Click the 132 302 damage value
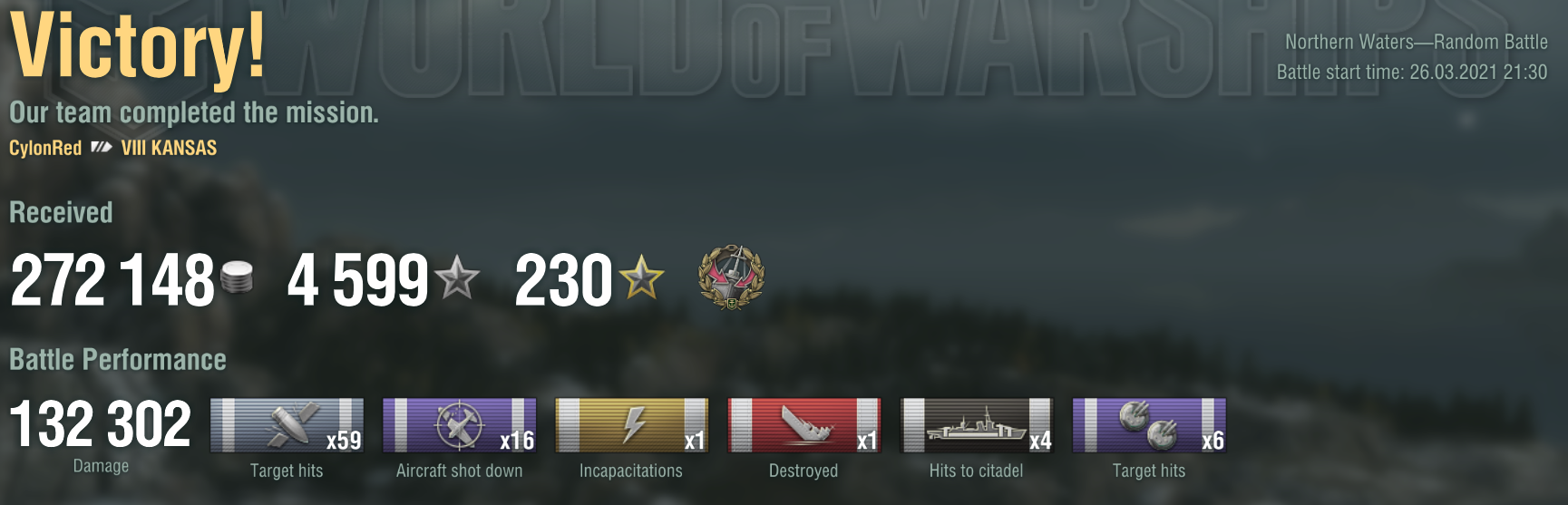 [101, 424]
